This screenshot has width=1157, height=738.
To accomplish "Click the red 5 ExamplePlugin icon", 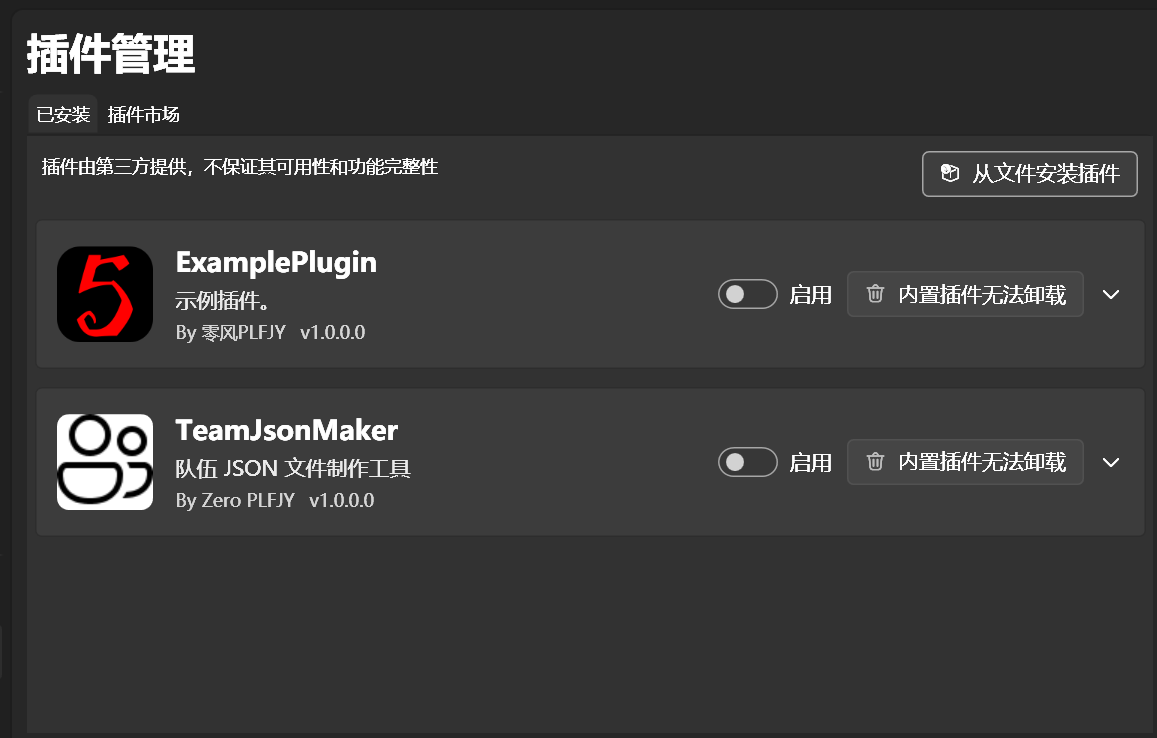I will 105,294.
